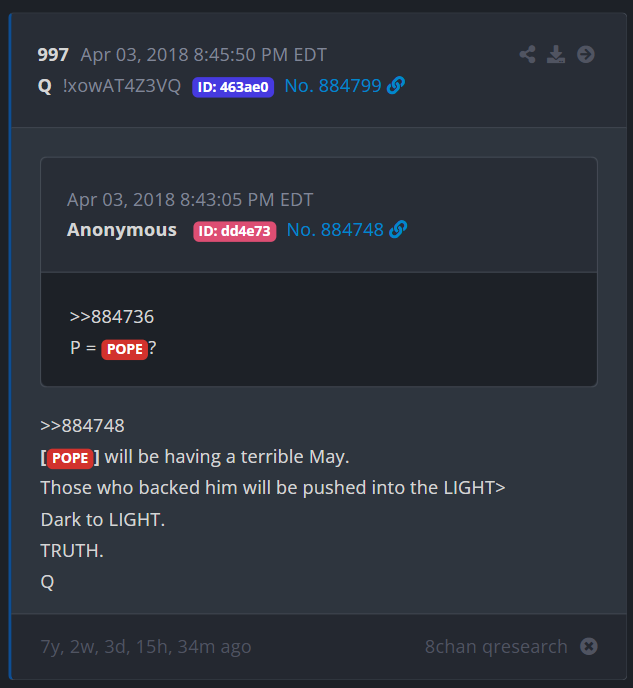Click the tripcode !xowAT4Z3VQ
Screen dimensions: 633x688
pyautogui.click(x=122, y=86)
